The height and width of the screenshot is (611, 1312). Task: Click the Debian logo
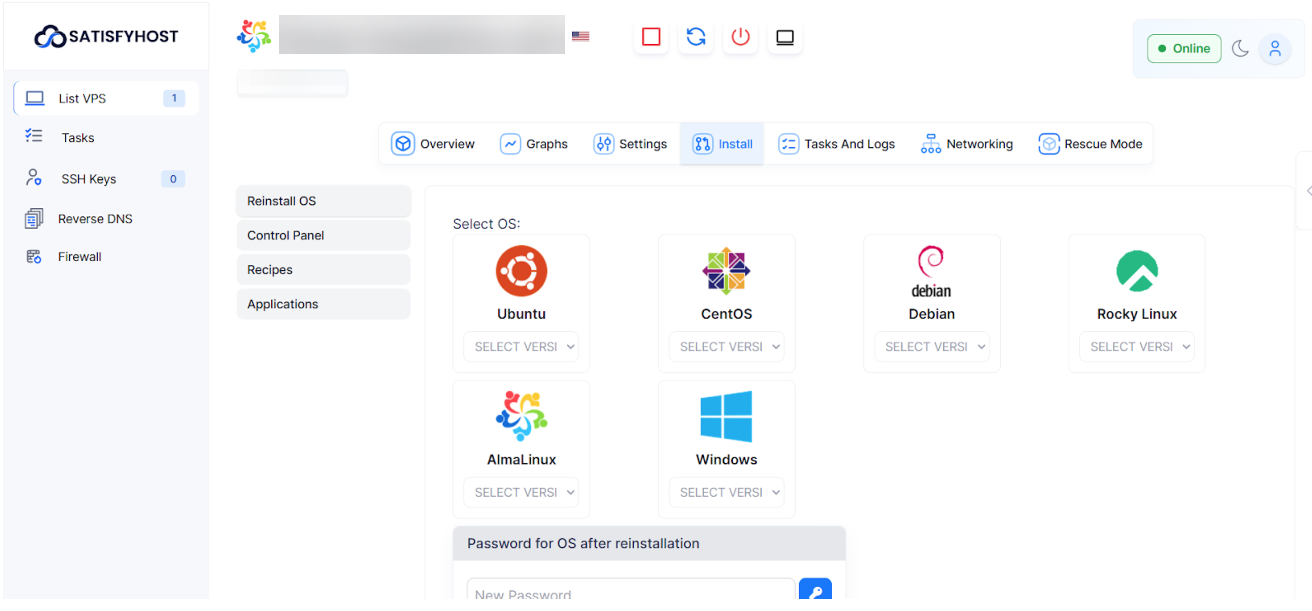pyautogui.click(x=931, y=271)
